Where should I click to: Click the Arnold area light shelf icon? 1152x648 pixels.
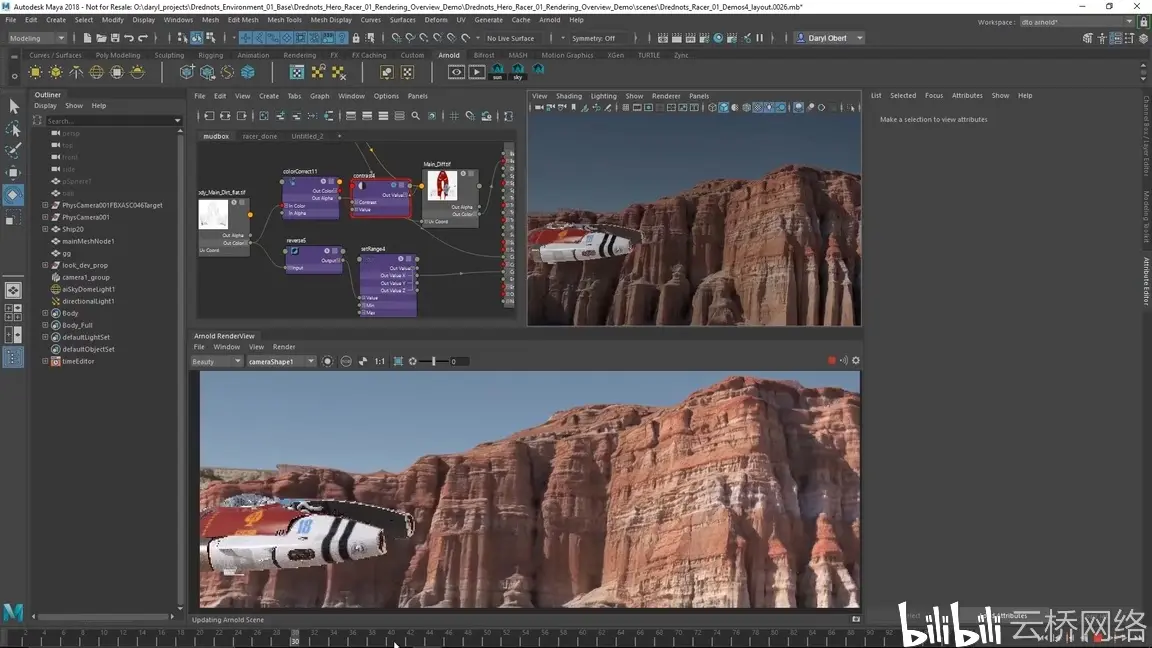coord(36,72)
